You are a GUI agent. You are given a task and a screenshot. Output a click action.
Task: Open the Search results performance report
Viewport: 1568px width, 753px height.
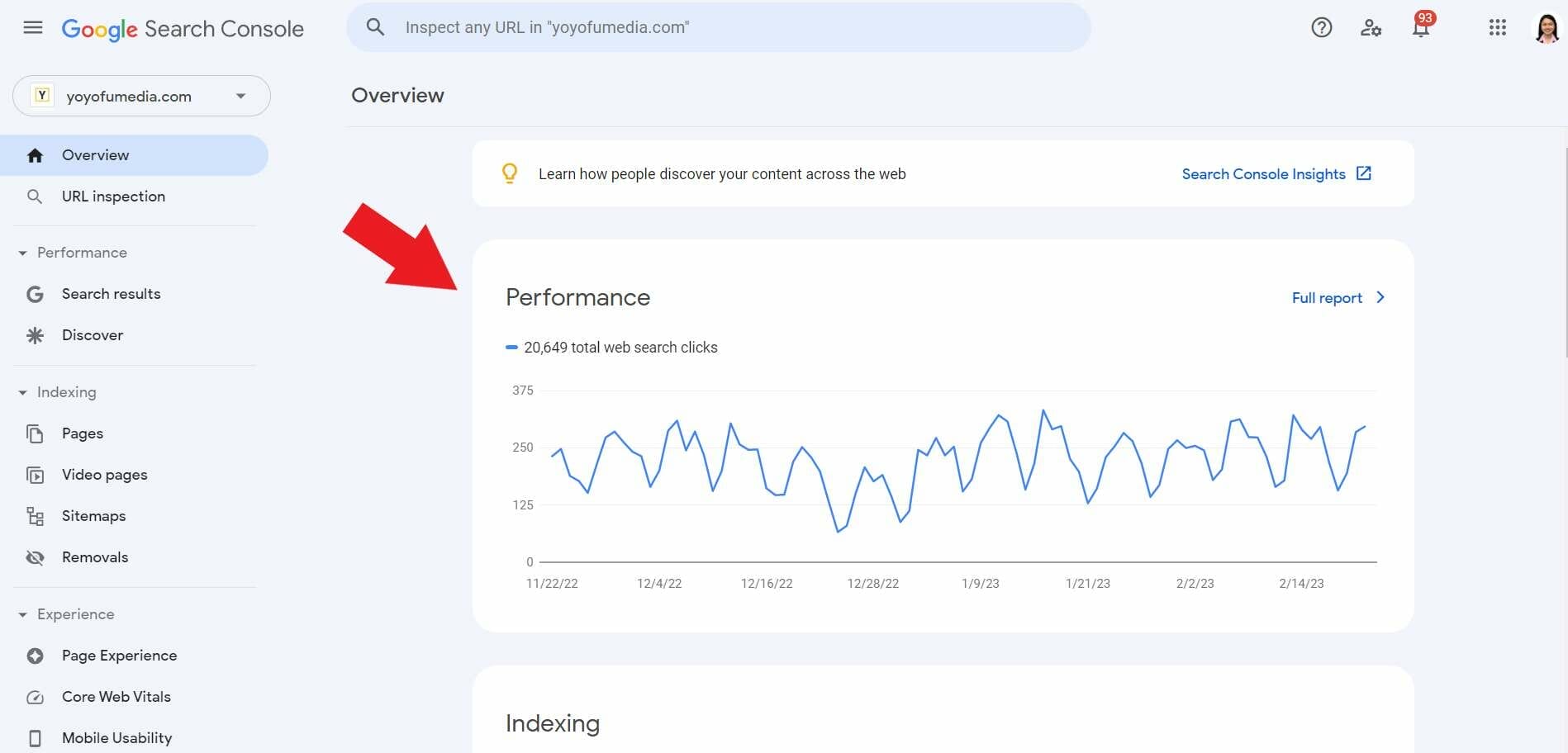[x=111, y=293]
